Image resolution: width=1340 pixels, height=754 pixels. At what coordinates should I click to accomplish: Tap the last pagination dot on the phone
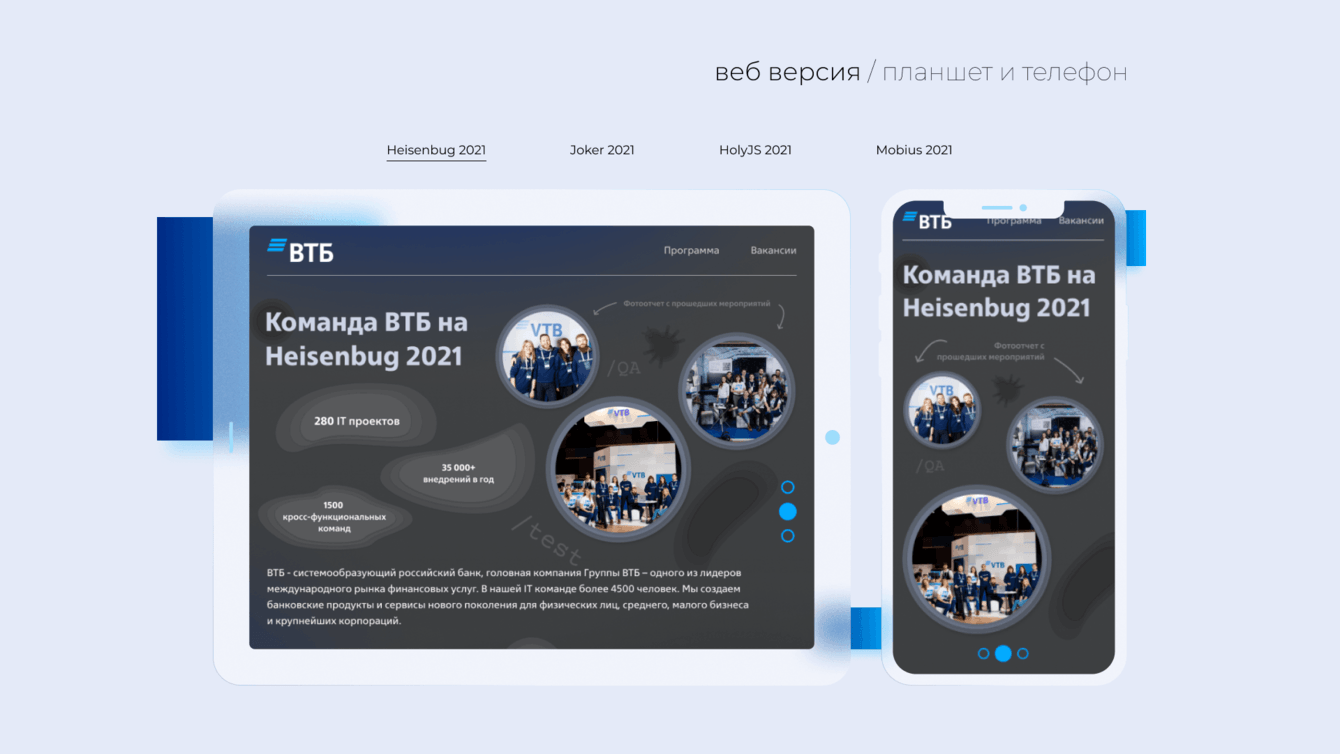[1023, 653]
